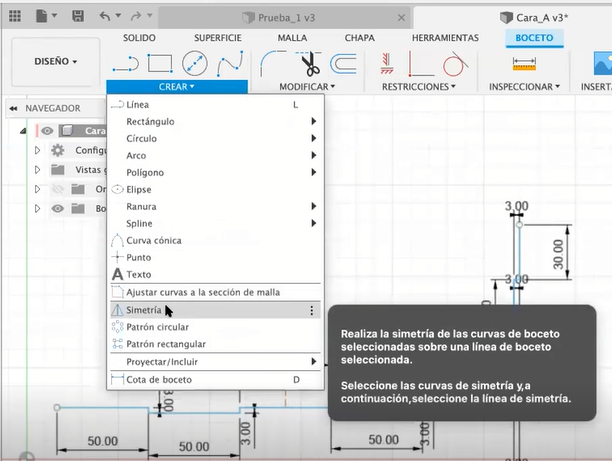
Task: Open the data panel grid icon
Action: coord(15,16)
